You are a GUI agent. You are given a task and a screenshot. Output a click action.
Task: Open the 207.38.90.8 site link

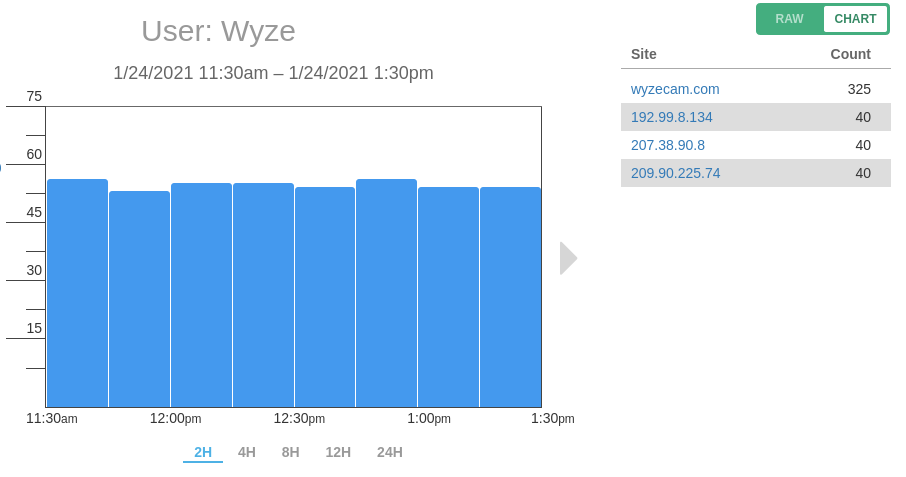pos(668,145)
